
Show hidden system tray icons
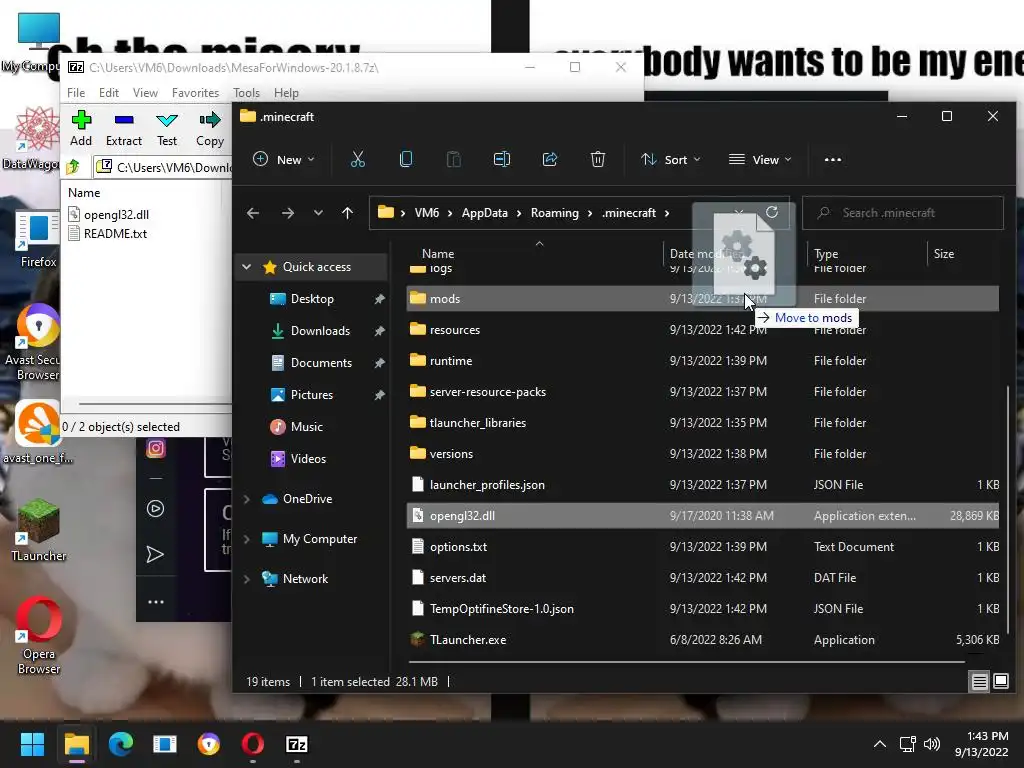tap(880, 744)
